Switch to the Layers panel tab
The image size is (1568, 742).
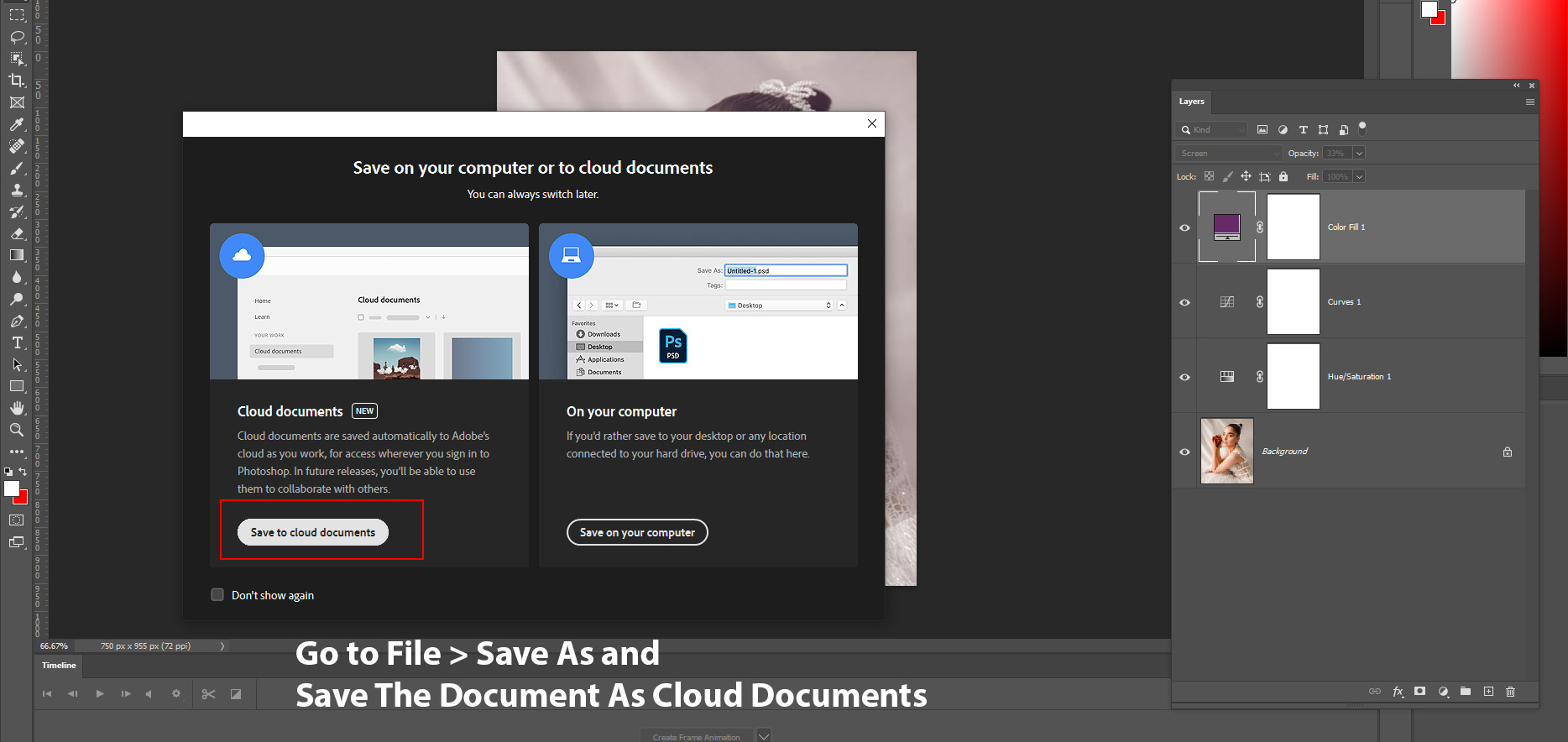coord(1191,102)
